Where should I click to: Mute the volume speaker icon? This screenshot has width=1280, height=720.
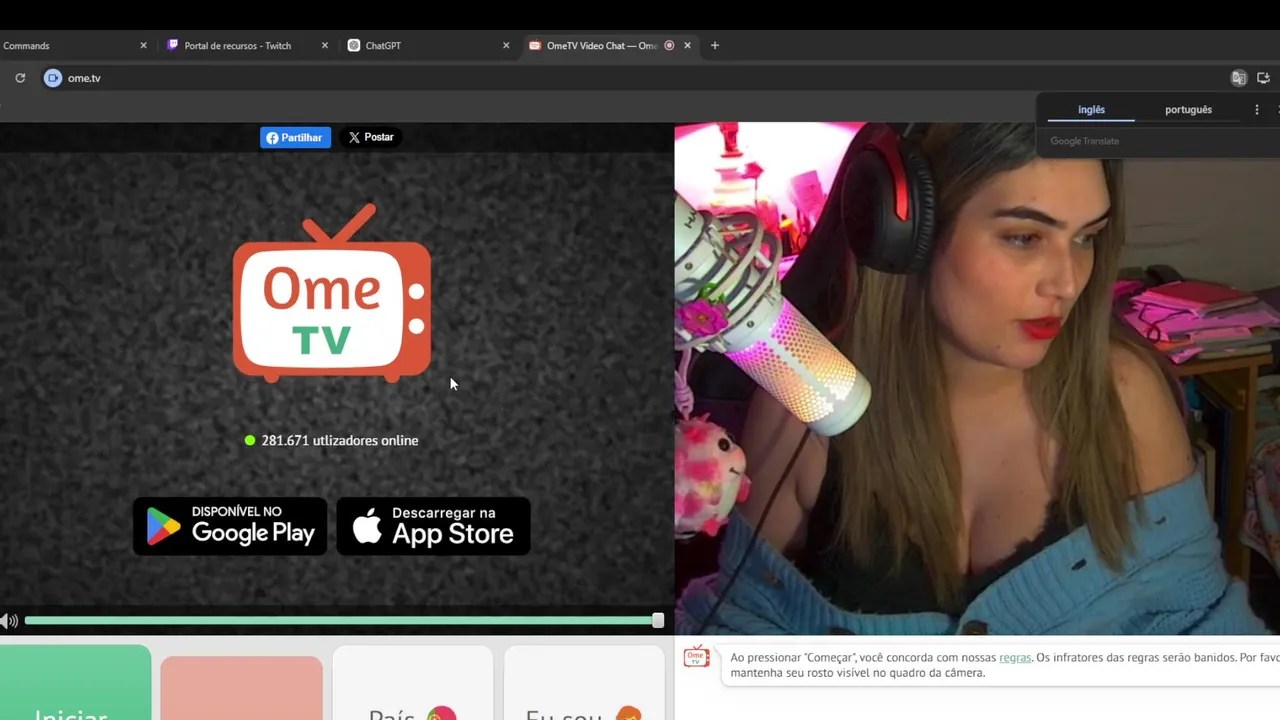click(x=9, y=621)
